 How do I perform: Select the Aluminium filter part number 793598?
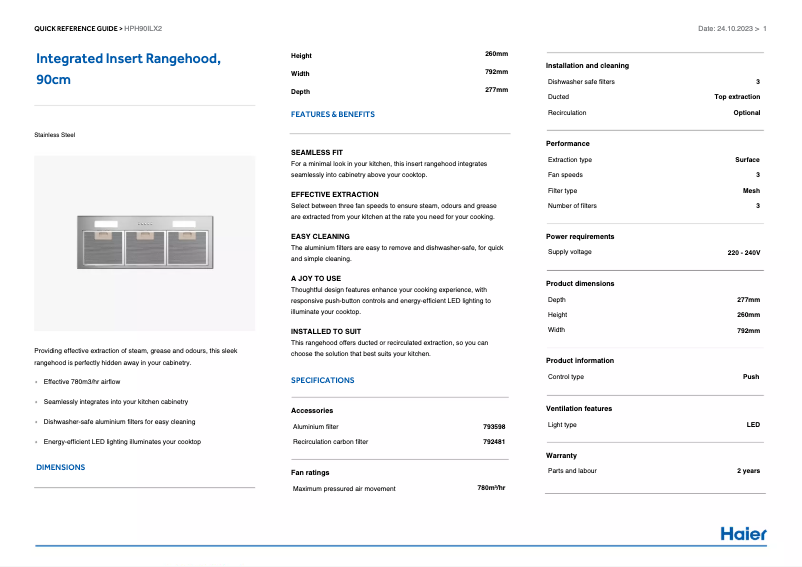pyautogui.click(x=494, y=426)
